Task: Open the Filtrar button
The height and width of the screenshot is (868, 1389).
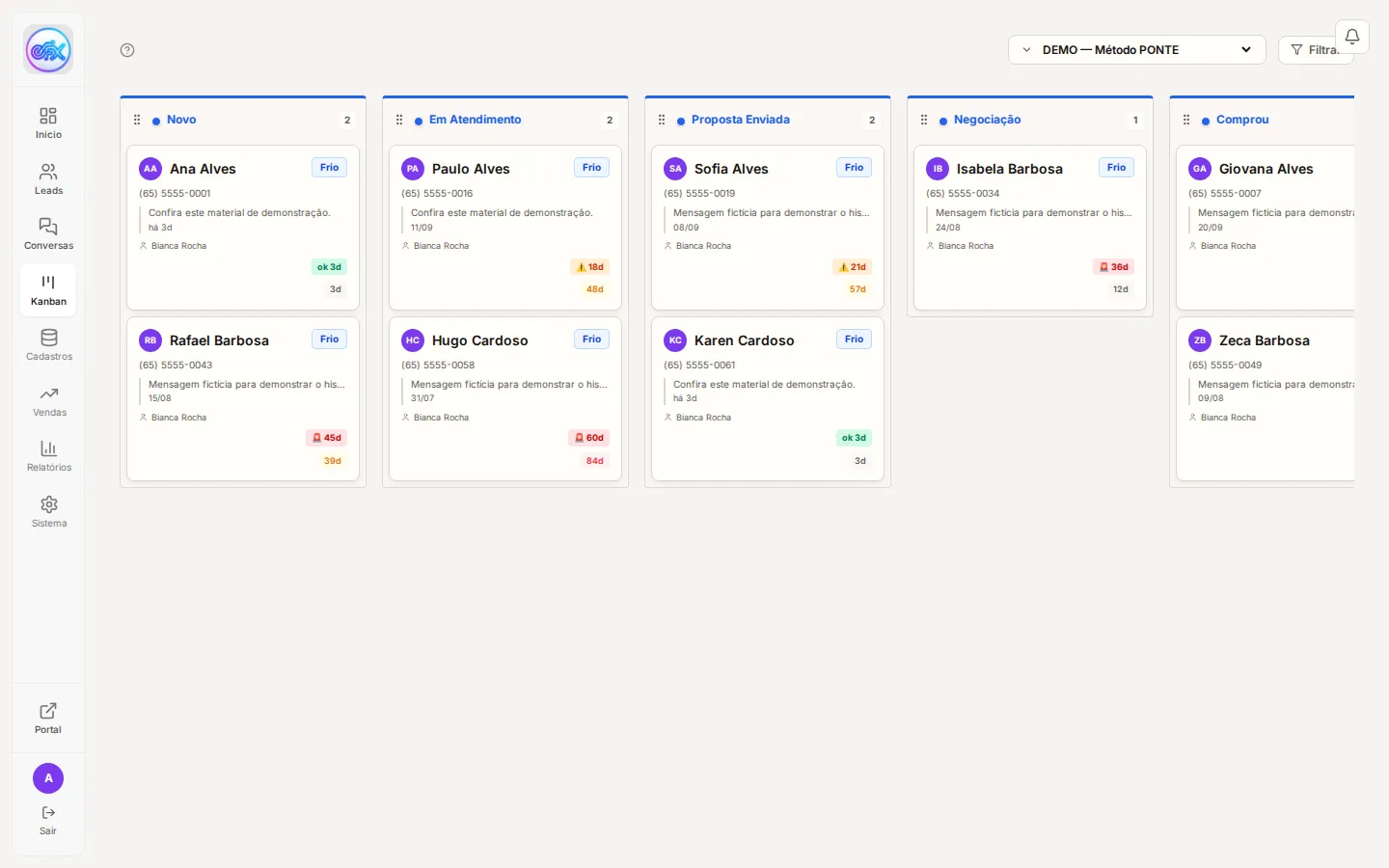Action: tap(1316, 50)
